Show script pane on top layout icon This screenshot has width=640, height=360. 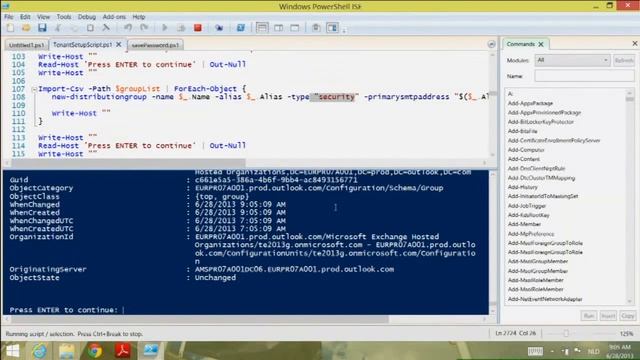click(262, 28)
